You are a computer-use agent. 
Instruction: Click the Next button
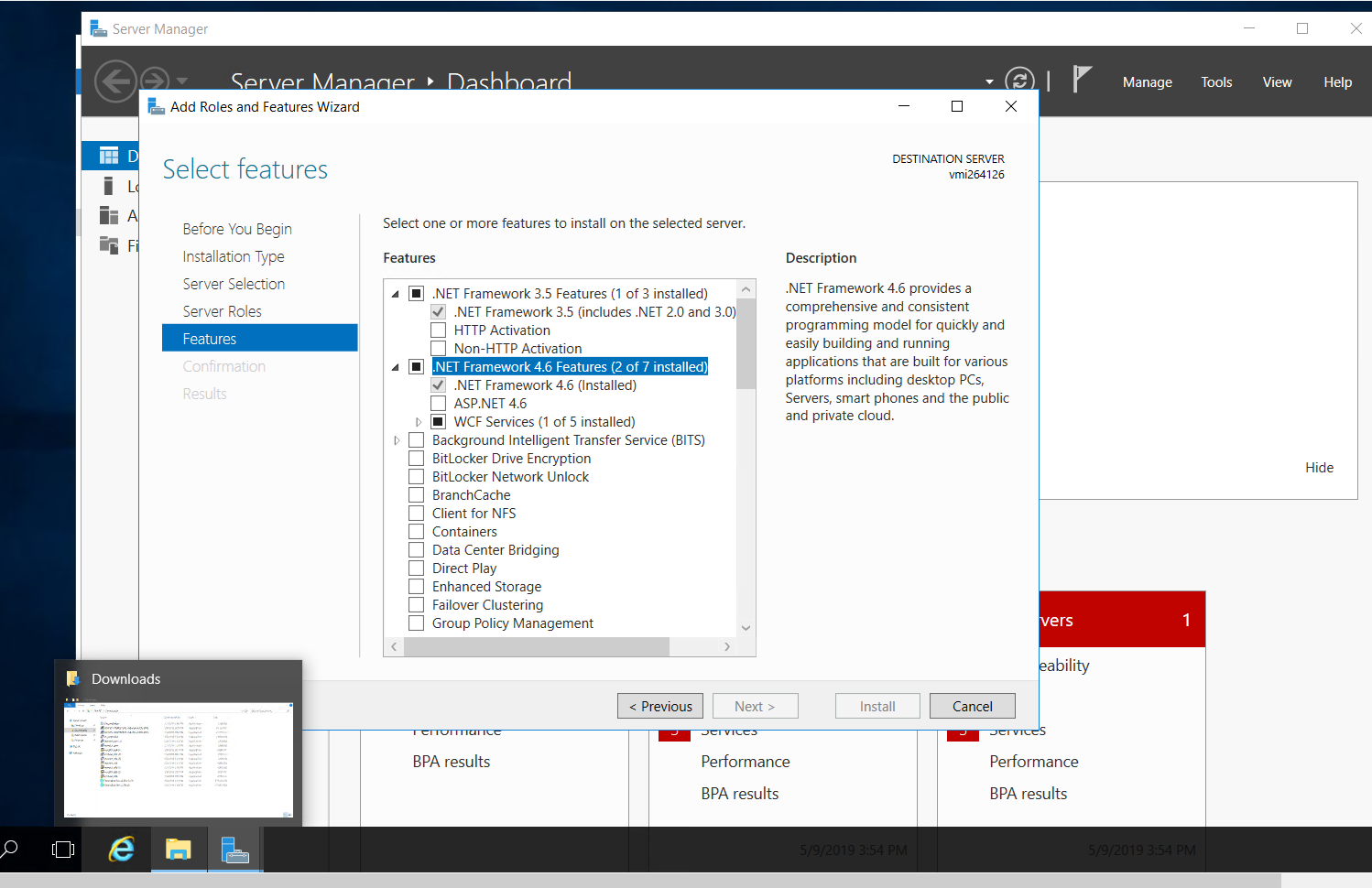click(x=755, y=706)
